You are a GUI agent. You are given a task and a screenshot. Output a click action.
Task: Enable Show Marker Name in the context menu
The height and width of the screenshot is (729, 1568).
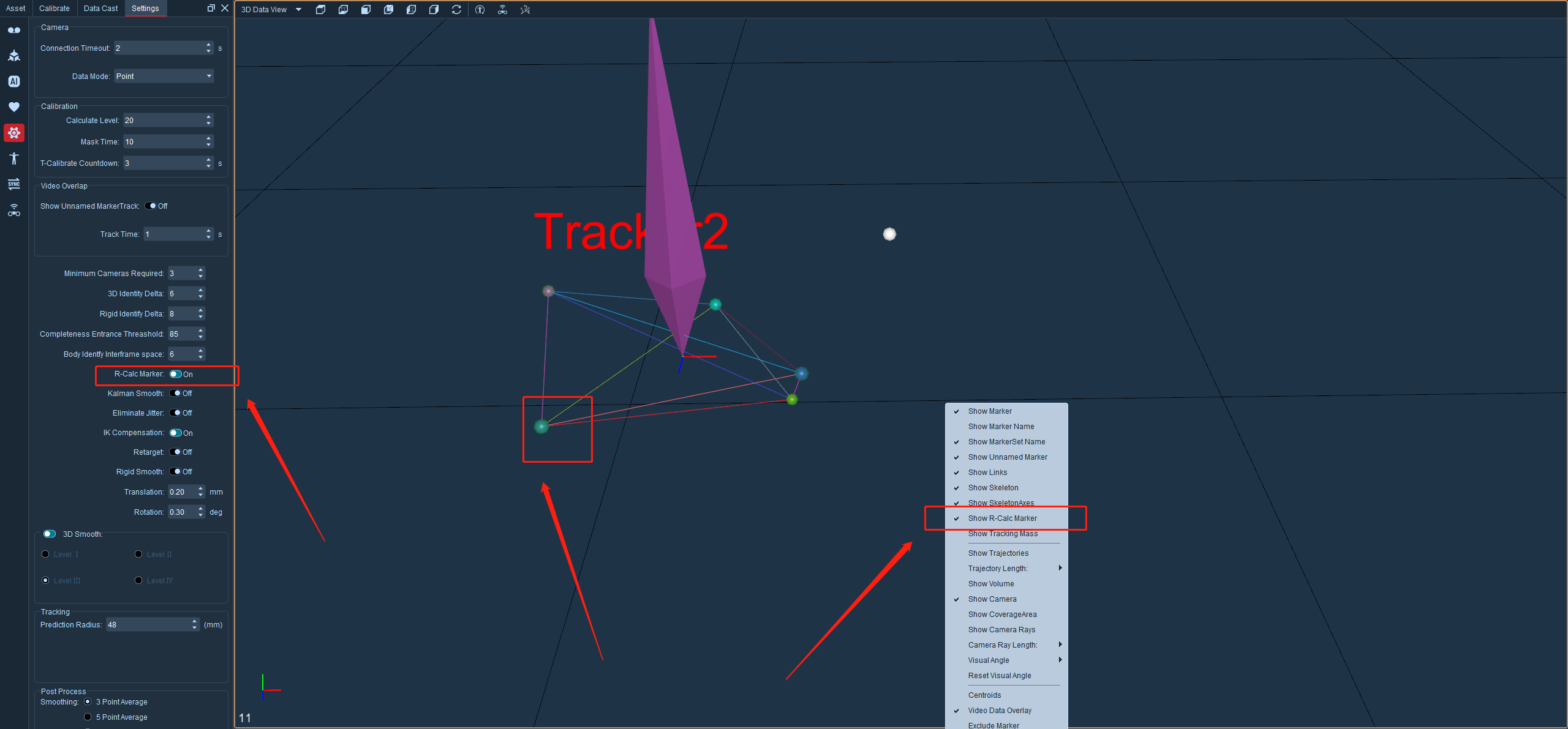(1006, 427)
